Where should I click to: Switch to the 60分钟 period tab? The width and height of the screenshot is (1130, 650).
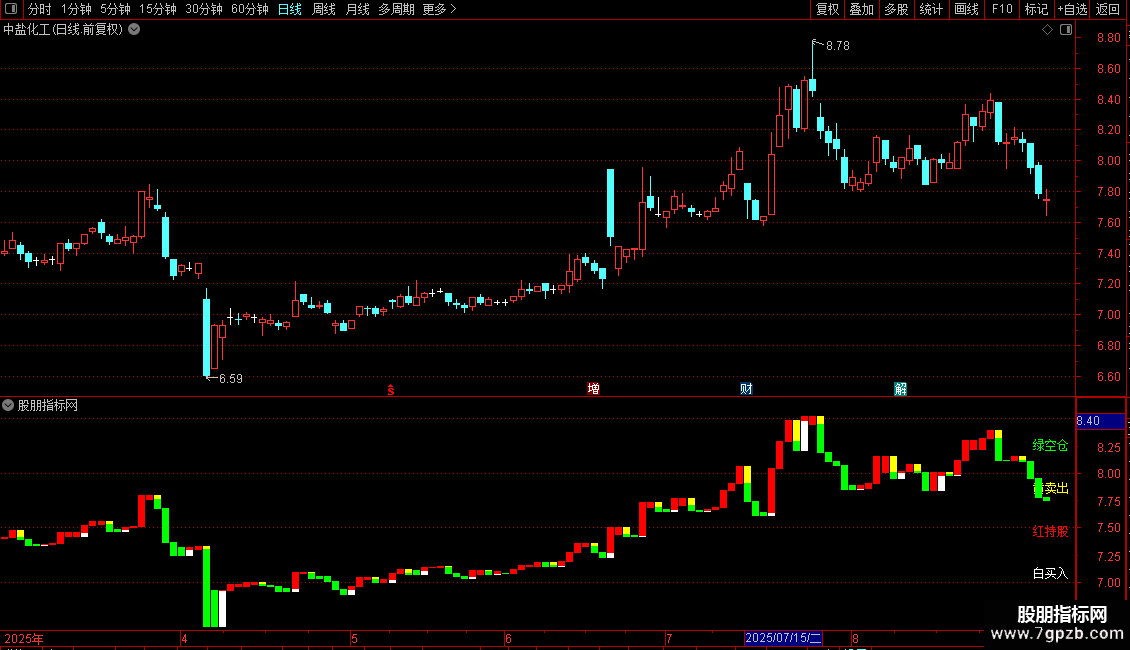(249, 9)
